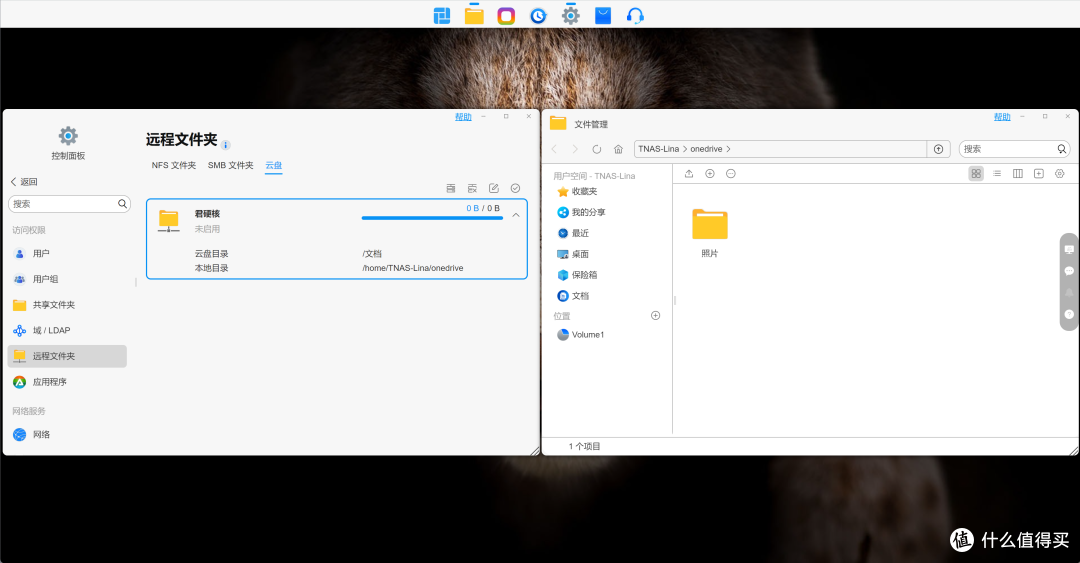
Task: Click the edit pencil icon in remote folders
Action: coord(494,188)
